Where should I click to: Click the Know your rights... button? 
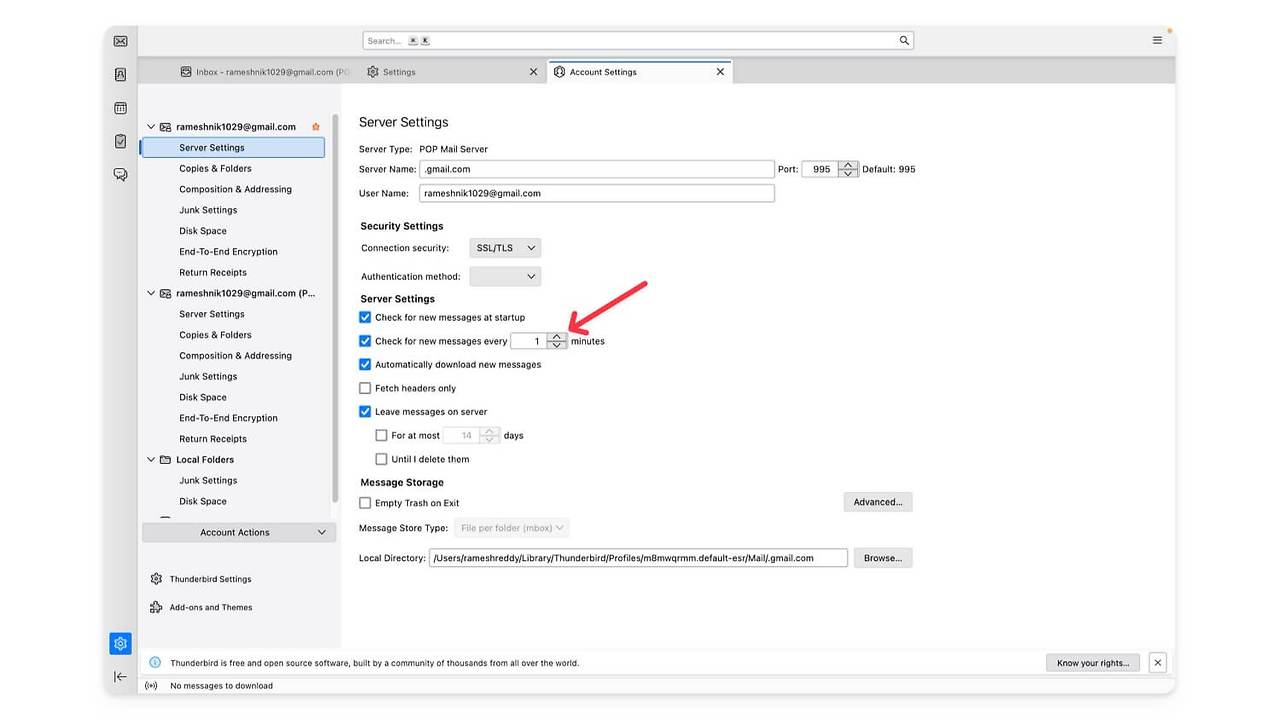point(1093,663)
